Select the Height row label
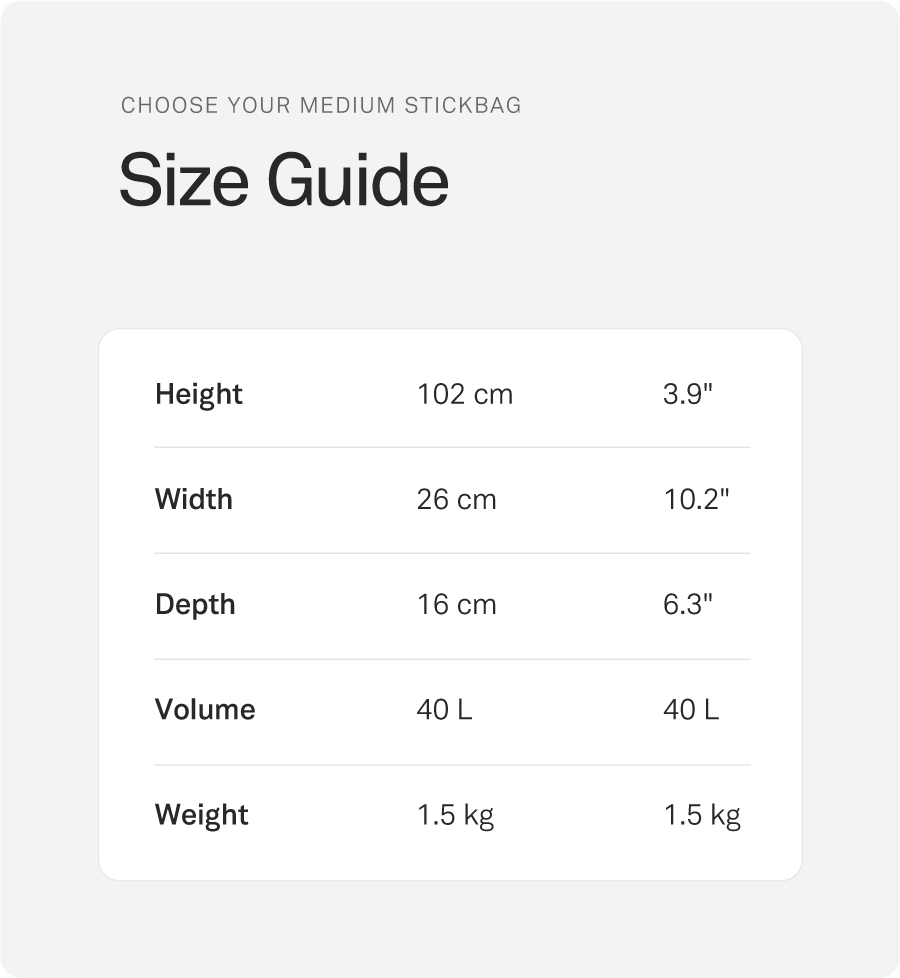 pos(199,394)
